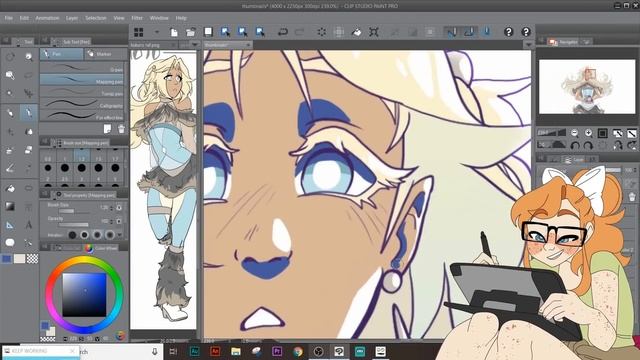Click Navigator fit to screen icon
This screenshot has width=640, height=360.
point(602,133)
